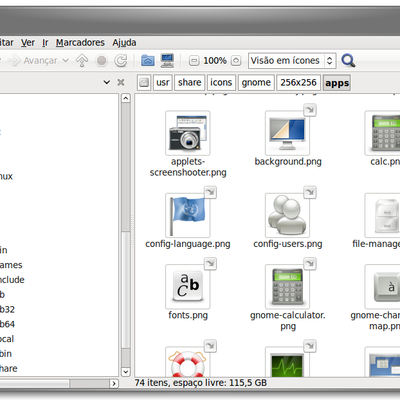Click the zoom out minus button
Screen dimensions: 400x400
194,61
